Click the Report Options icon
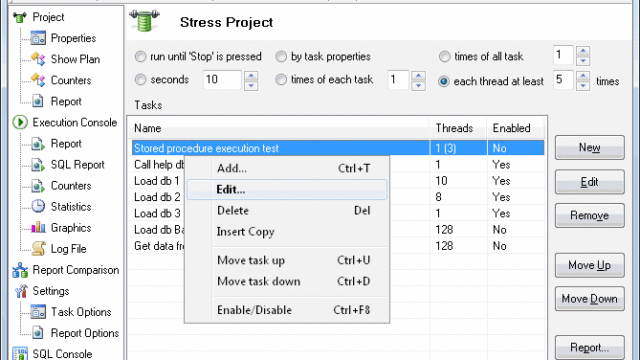Screen dimensions: 640x360 (x=38, y=333)
